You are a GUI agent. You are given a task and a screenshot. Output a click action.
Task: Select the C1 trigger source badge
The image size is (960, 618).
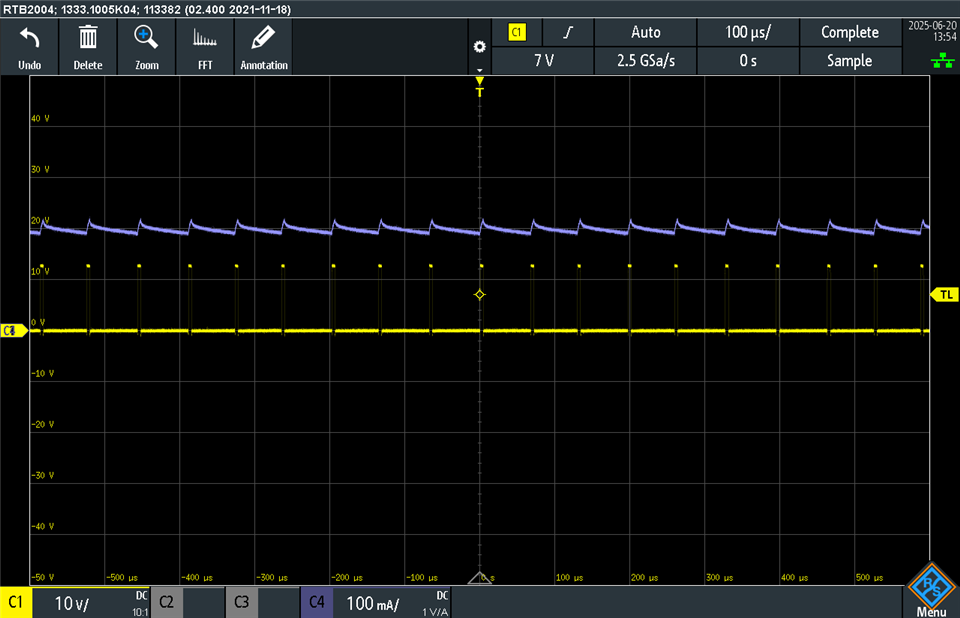[517, 32]
